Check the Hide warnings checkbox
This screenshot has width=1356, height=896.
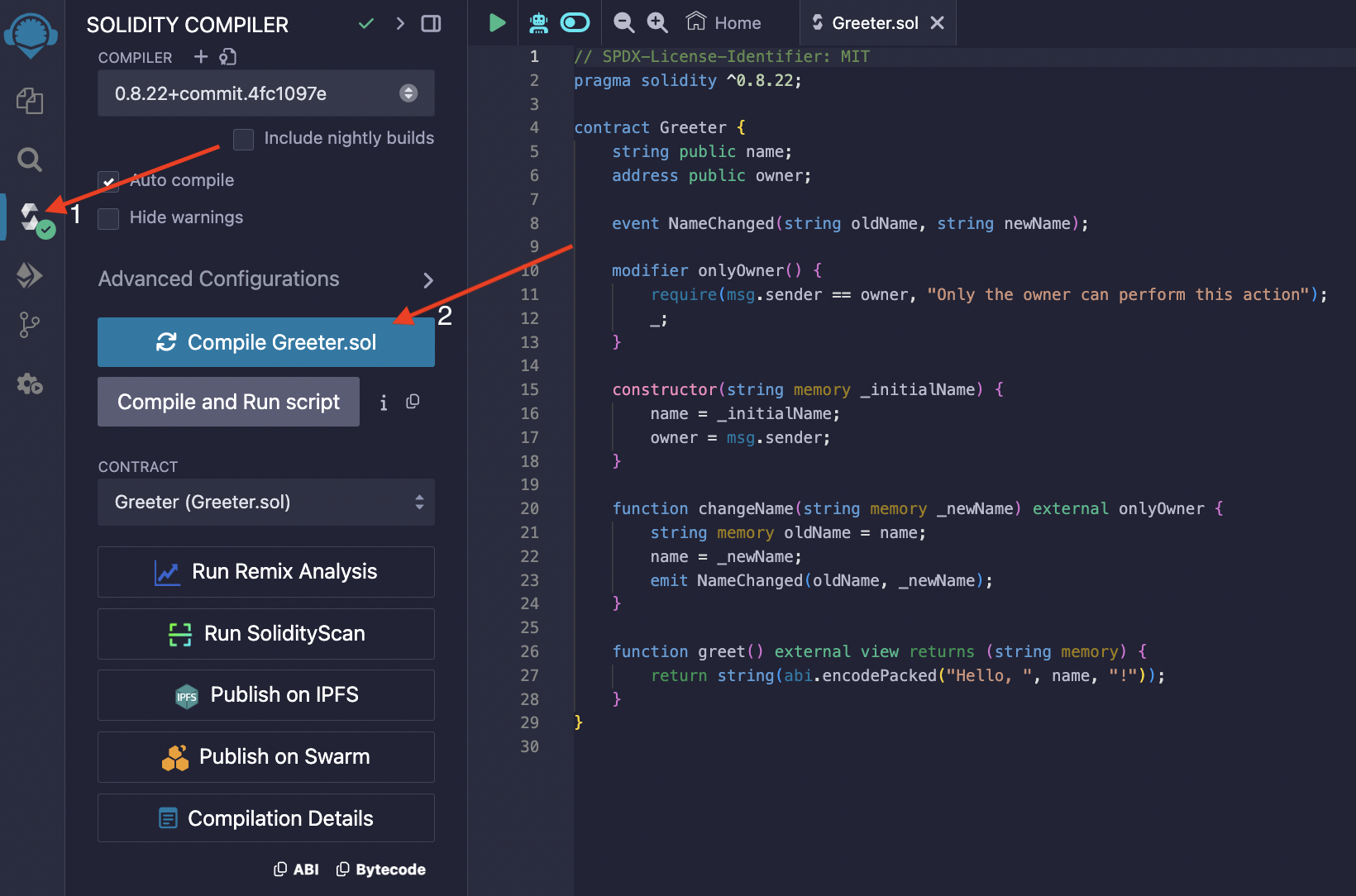tap(108, 218)
